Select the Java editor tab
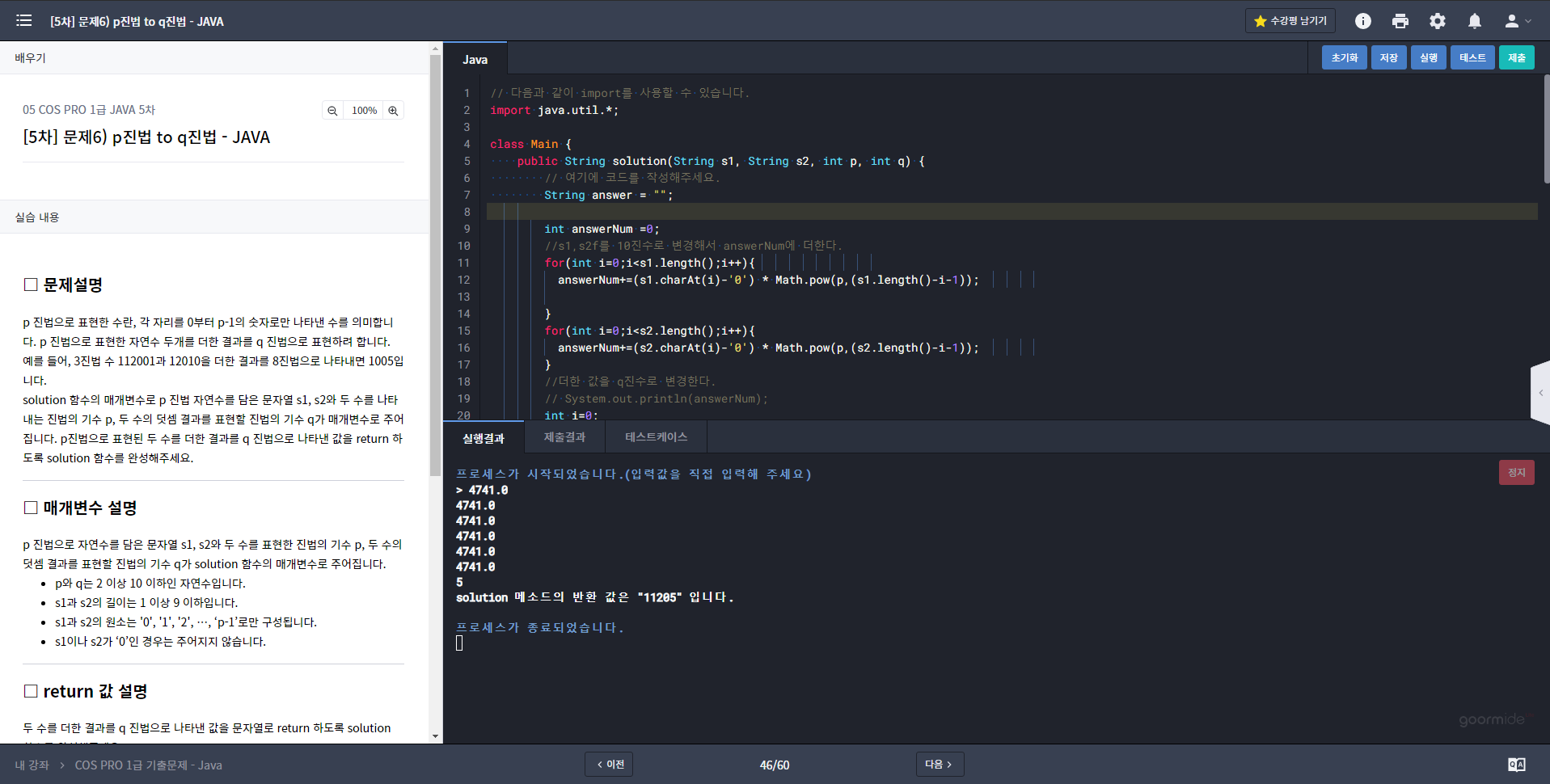This screenshot has height=784, width=1550. 475,59
